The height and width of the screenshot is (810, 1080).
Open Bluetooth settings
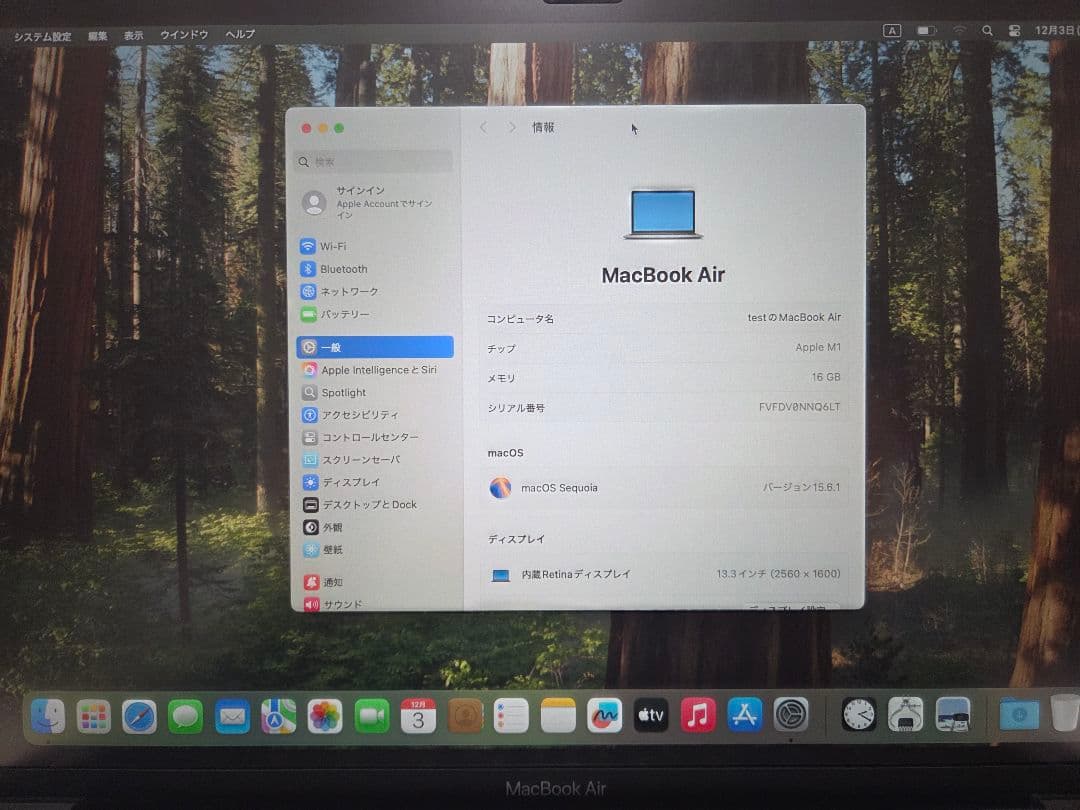[340, 268]
